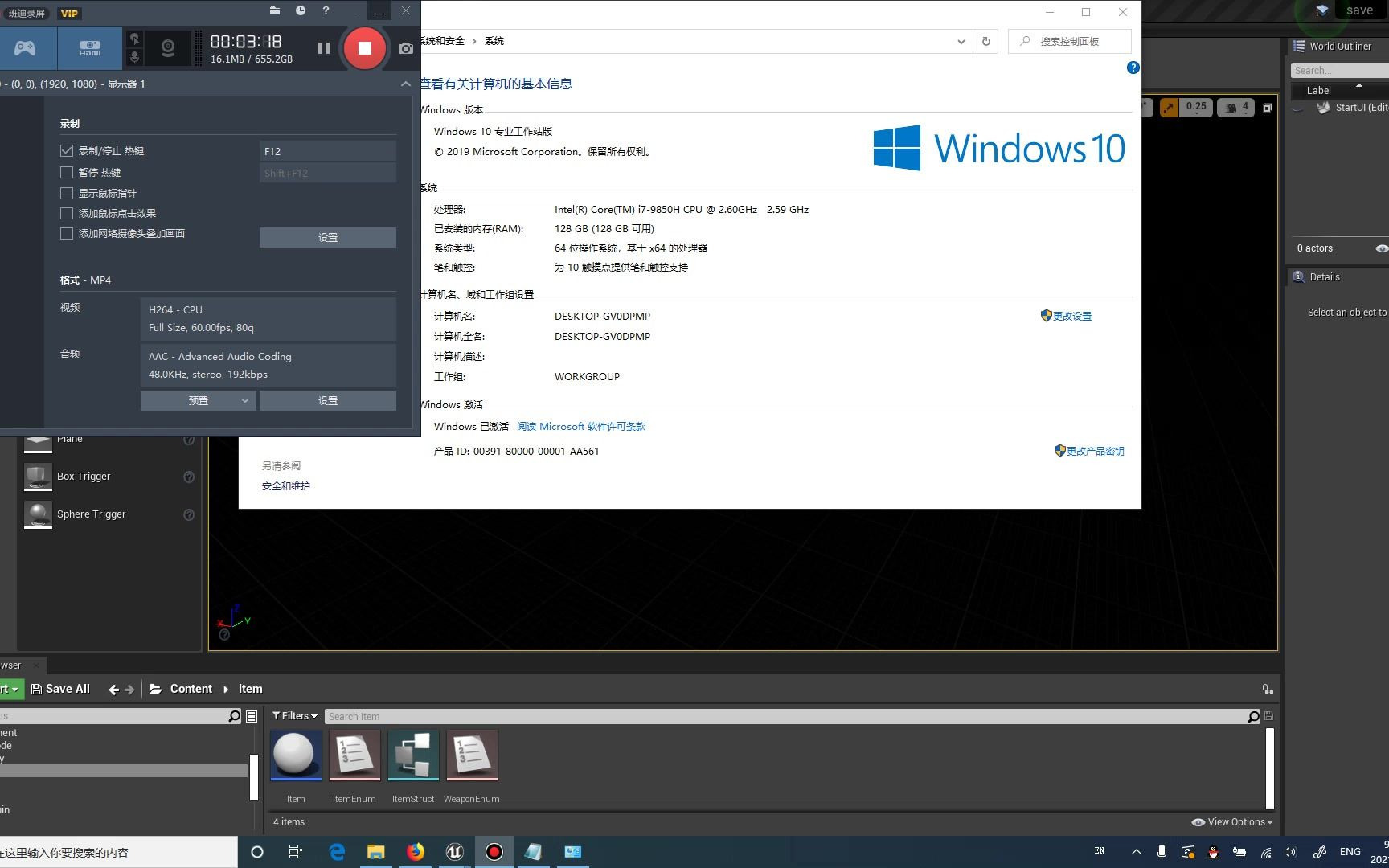Select HDMI device recording mode

[90, 48]
